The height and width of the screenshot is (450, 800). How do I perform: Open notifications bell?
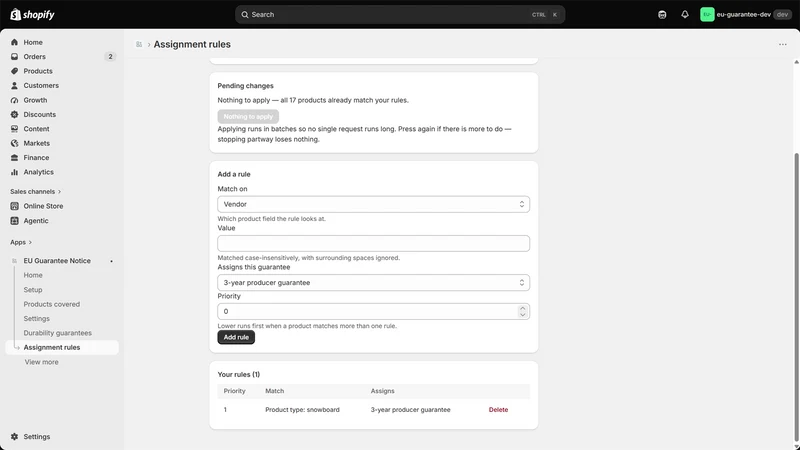click(685, 14)
